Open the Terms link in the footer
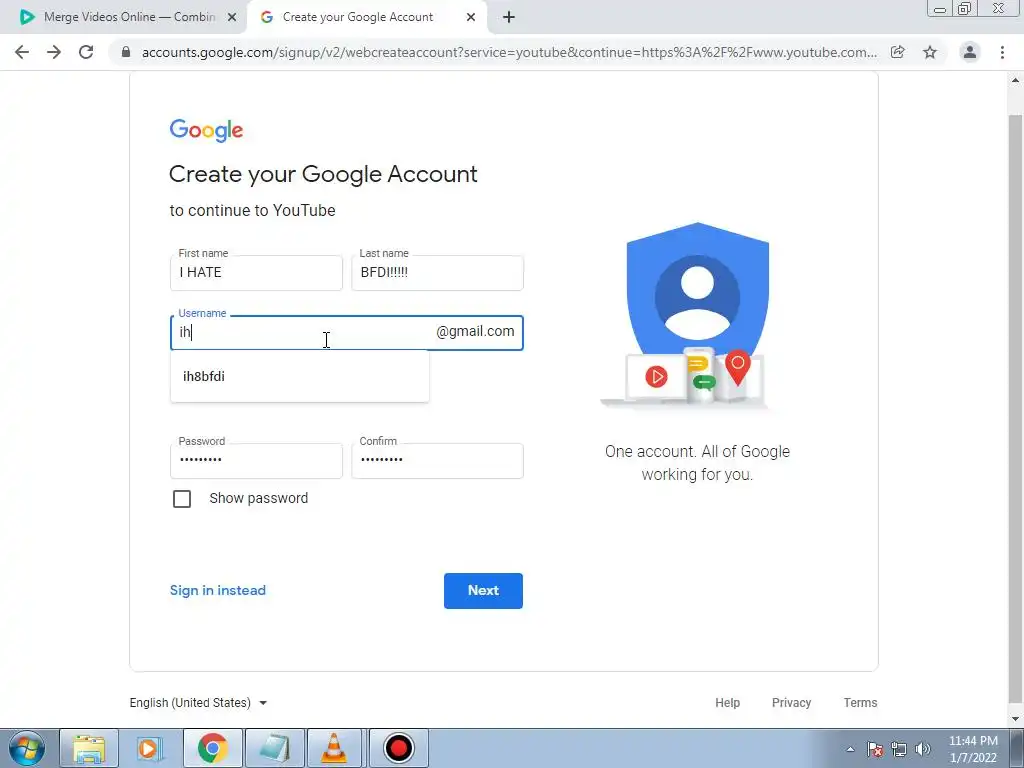The image size is (1024, 768). pyautogui.click(x=860, y=703)
